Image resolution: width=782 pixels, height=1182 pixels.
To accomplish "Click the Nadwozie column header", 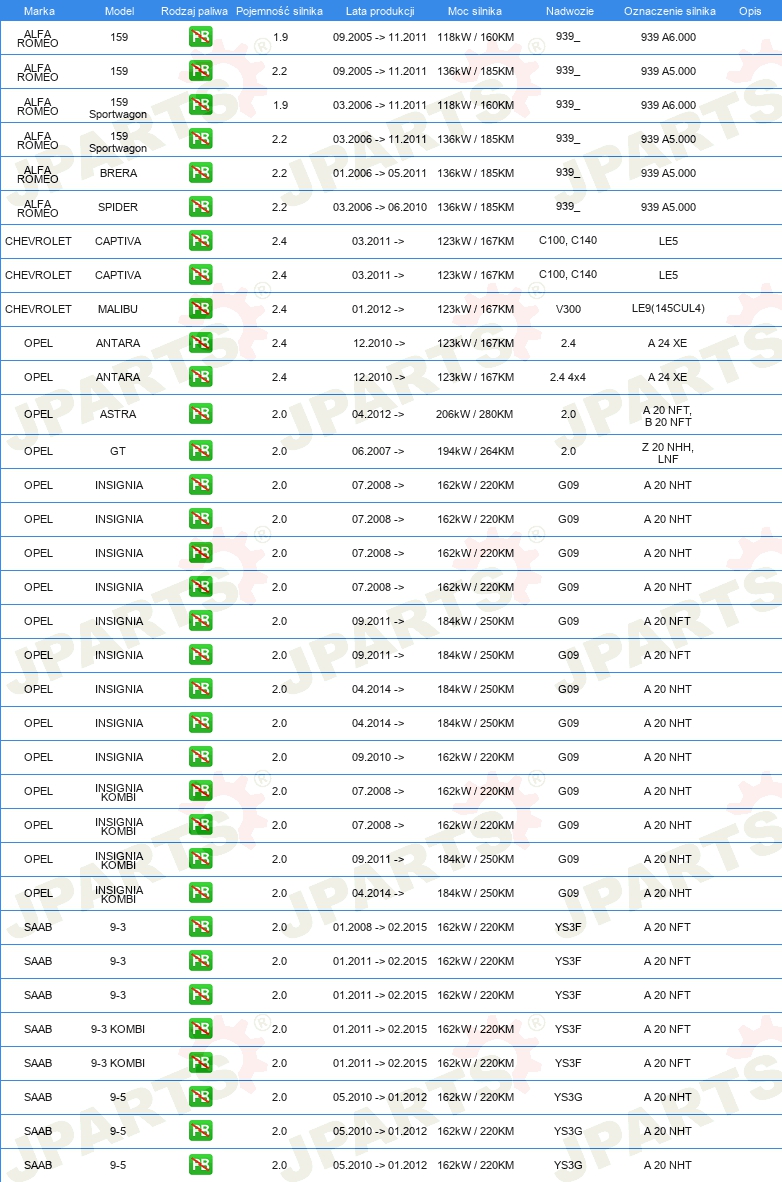I will (x=569, y=11).
